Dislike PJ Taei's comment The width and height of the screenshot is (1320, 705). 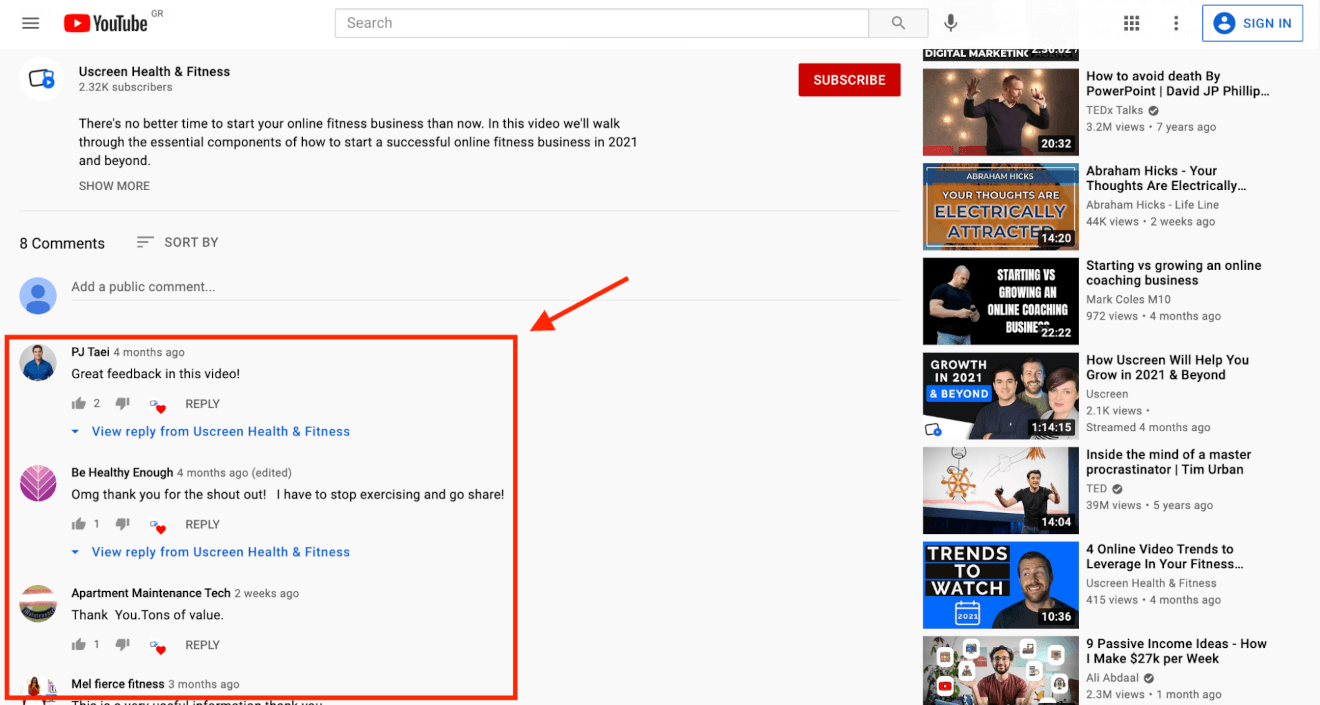click(x=122, y=404)
